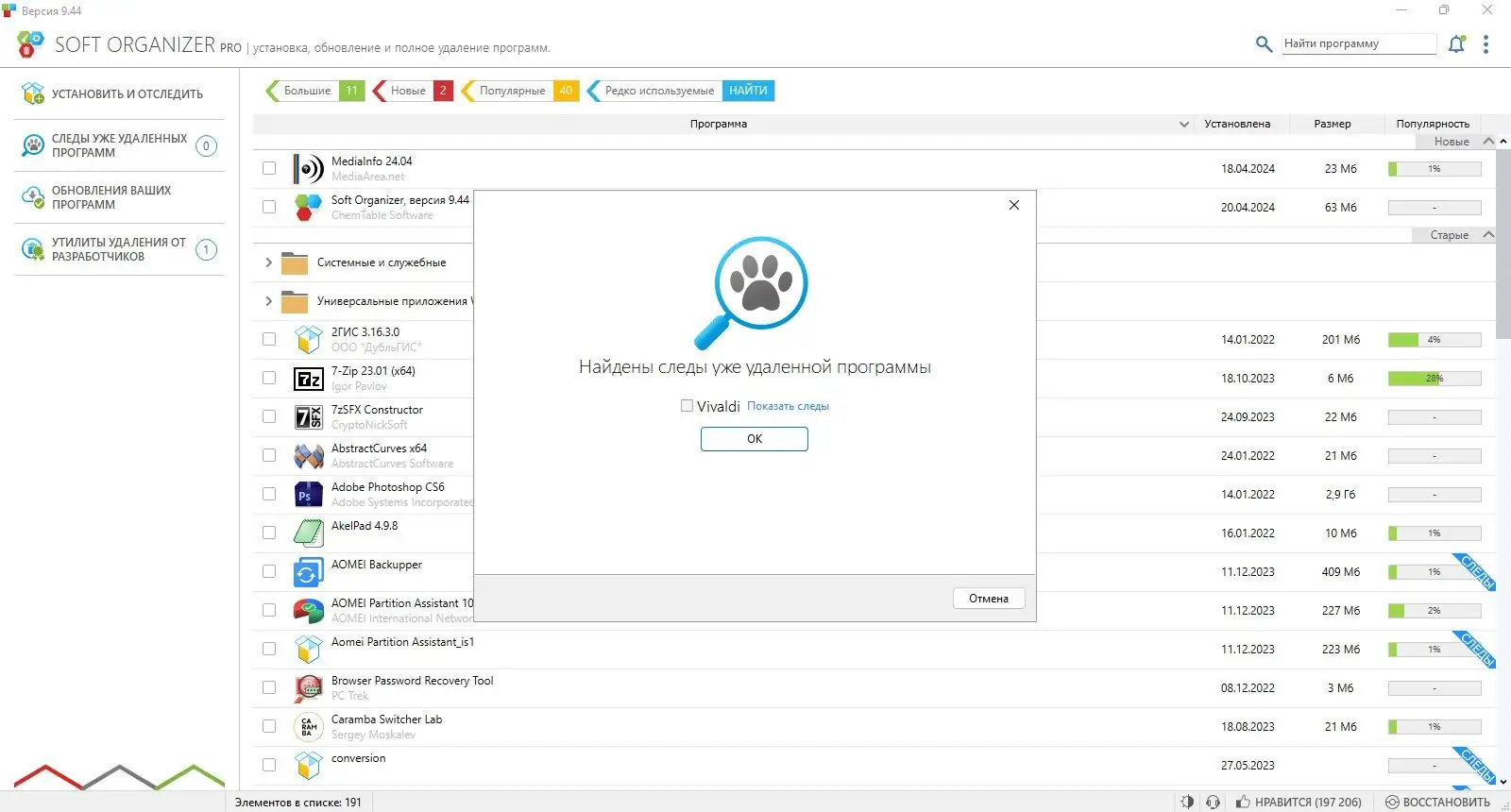
Task: Open УТИЛИТЫ УДАЛЕНИЯ ОТ РАЗРАБОТЧИКОВ section
Action: click(x=120, y=249)
